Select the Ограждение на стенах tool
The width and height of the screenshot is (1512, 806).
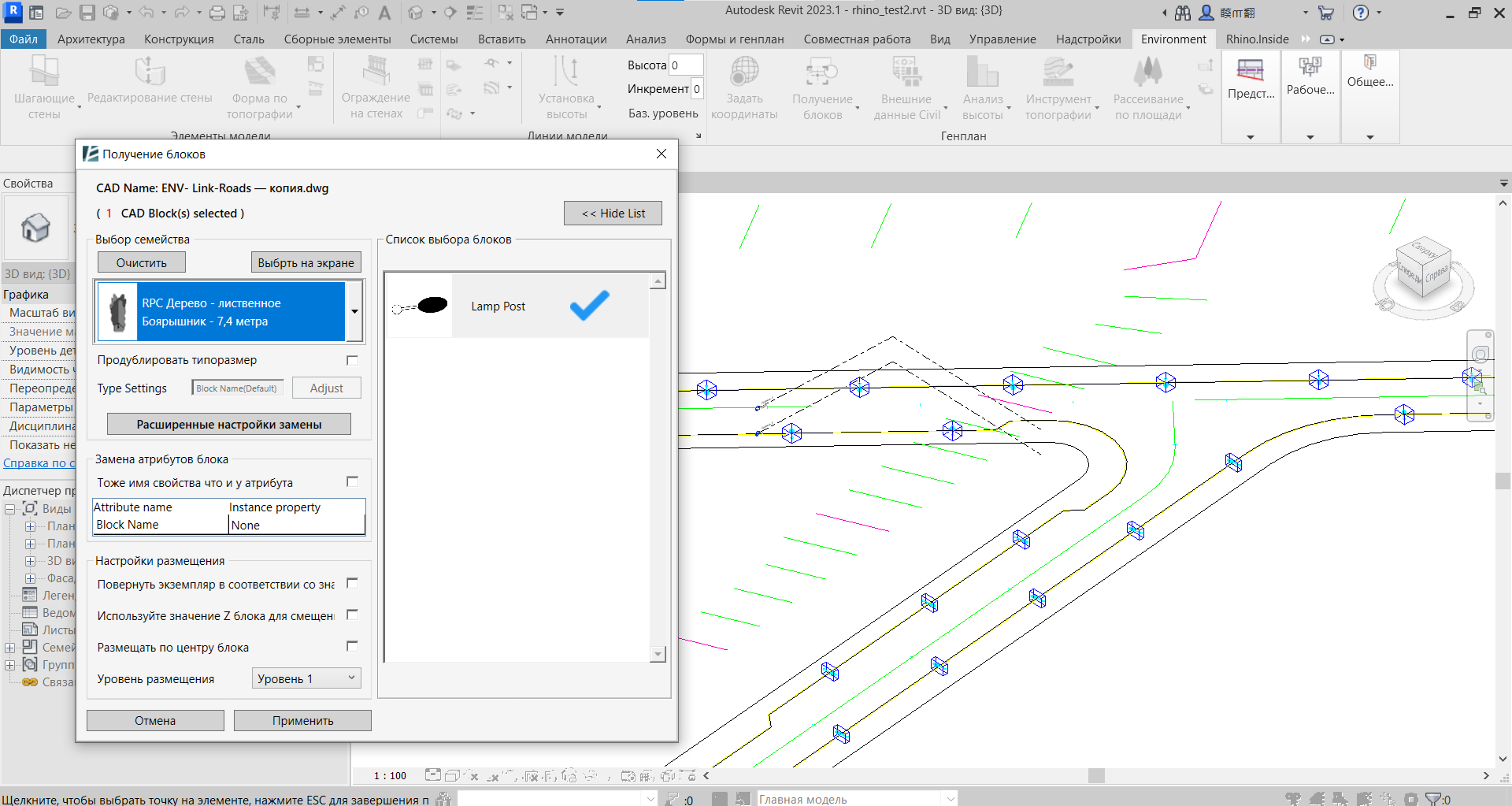pyautogui.click(x=376, y=87)
